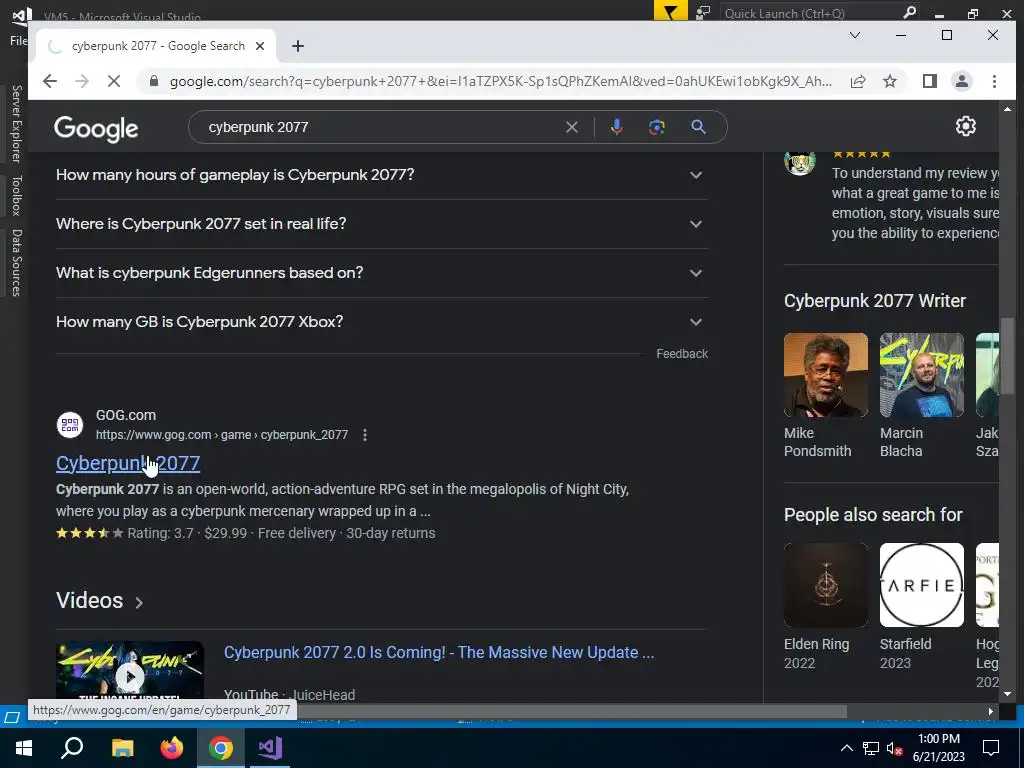Play Cyberpunk 2077 2.0 video thumbnail
The image size is (1024, 768).
point(130,671)
